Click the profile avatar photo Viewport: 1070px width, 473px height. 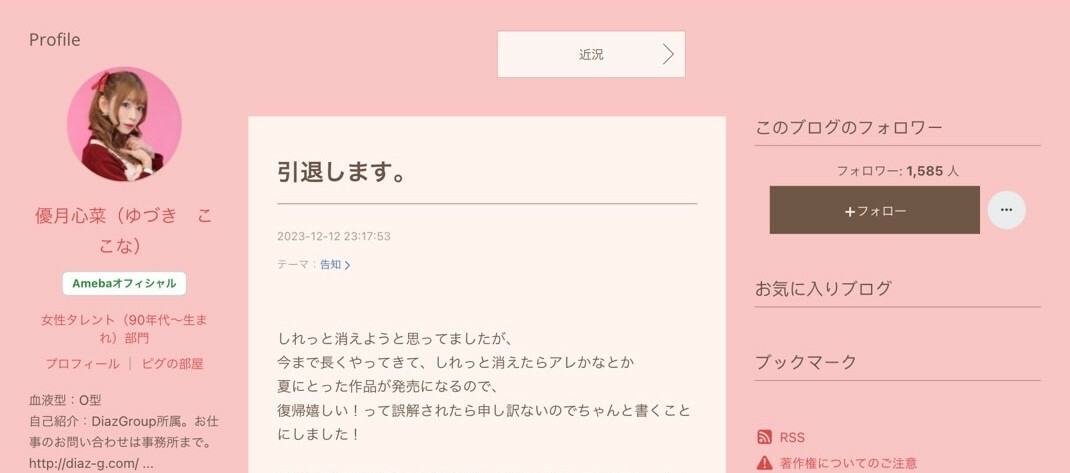point(124,124)
